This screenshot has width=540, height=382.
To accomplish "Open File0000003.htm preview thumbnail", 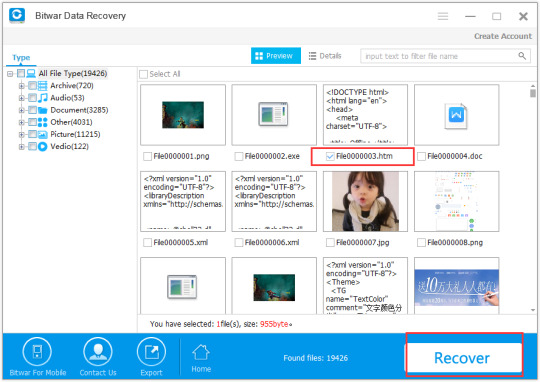I will pyautogui.click(x=365, y=115).
